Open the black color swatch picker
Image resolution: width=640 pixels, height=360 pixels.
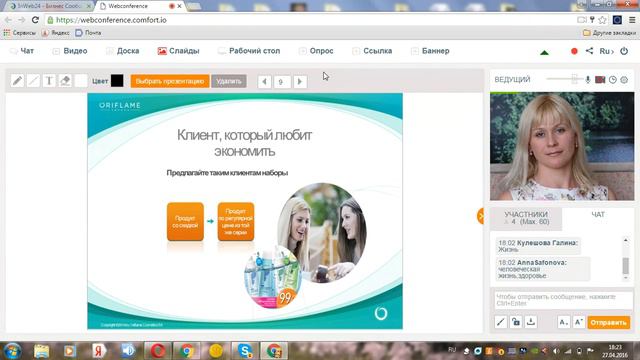(117, 81)
